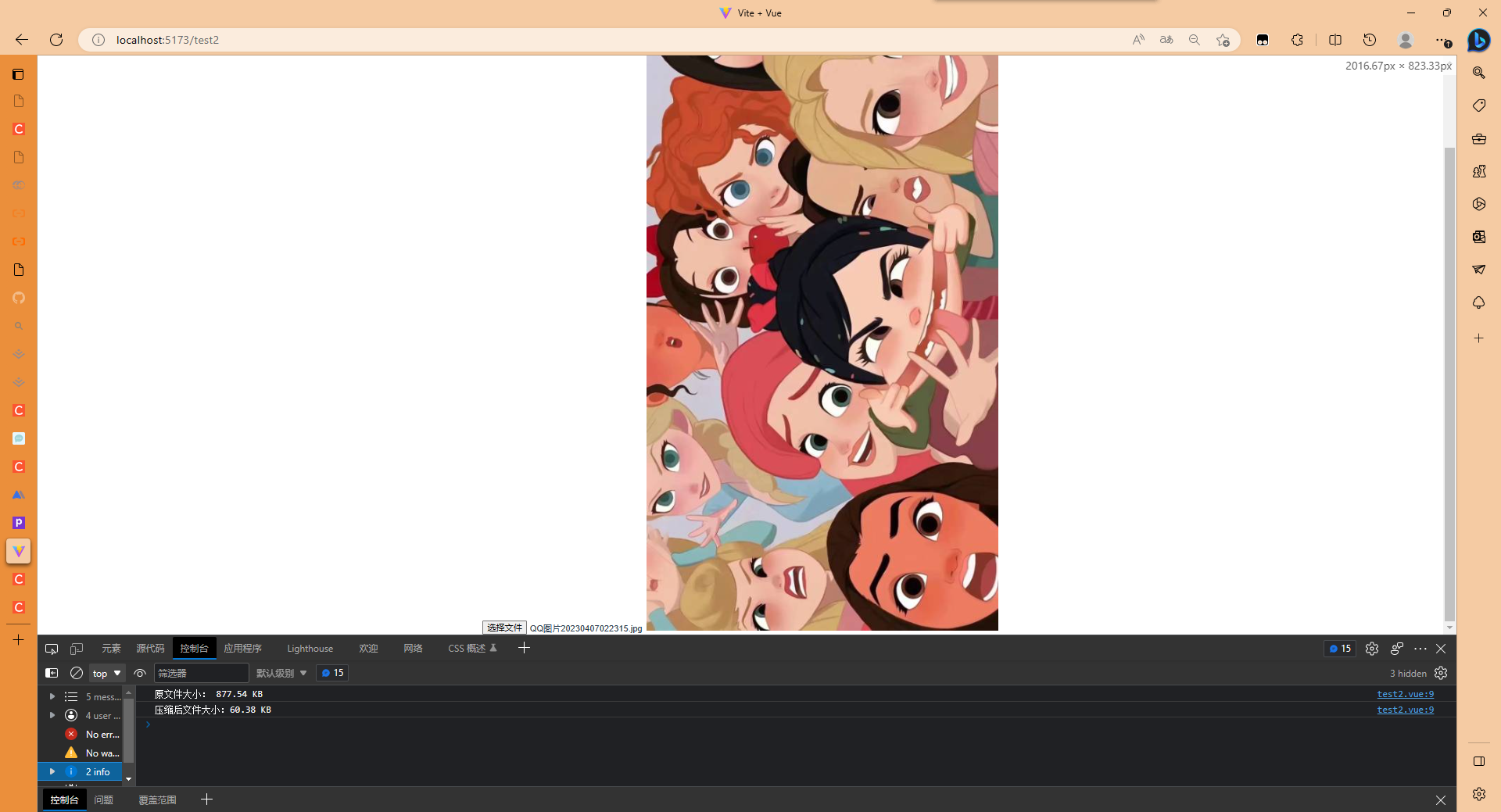Open the tab actions menu icon
Image resolution: width=1501 pixels, height=812 pixels.
[x=19, y=74]
